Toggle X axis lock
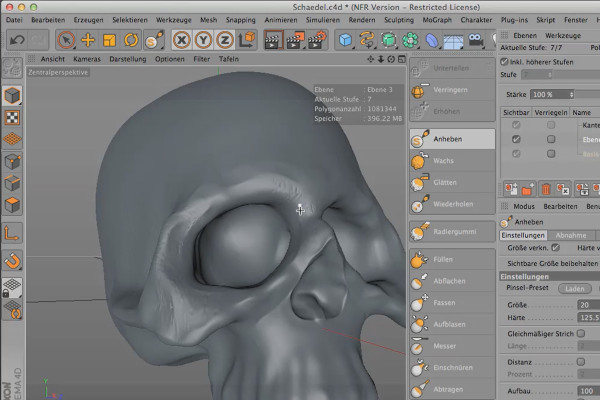The width and height of the screenshot is (600, 400). (181, 40)
